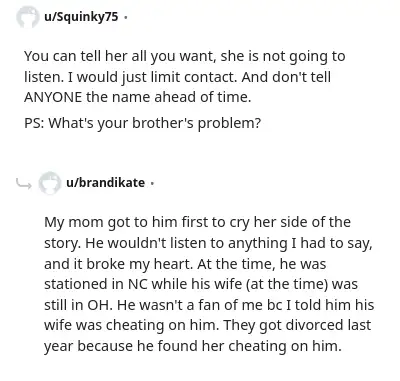The image size is (400, 381).
Task: Click the 'stationed in NC' line
Action: [x=201, y=284]
